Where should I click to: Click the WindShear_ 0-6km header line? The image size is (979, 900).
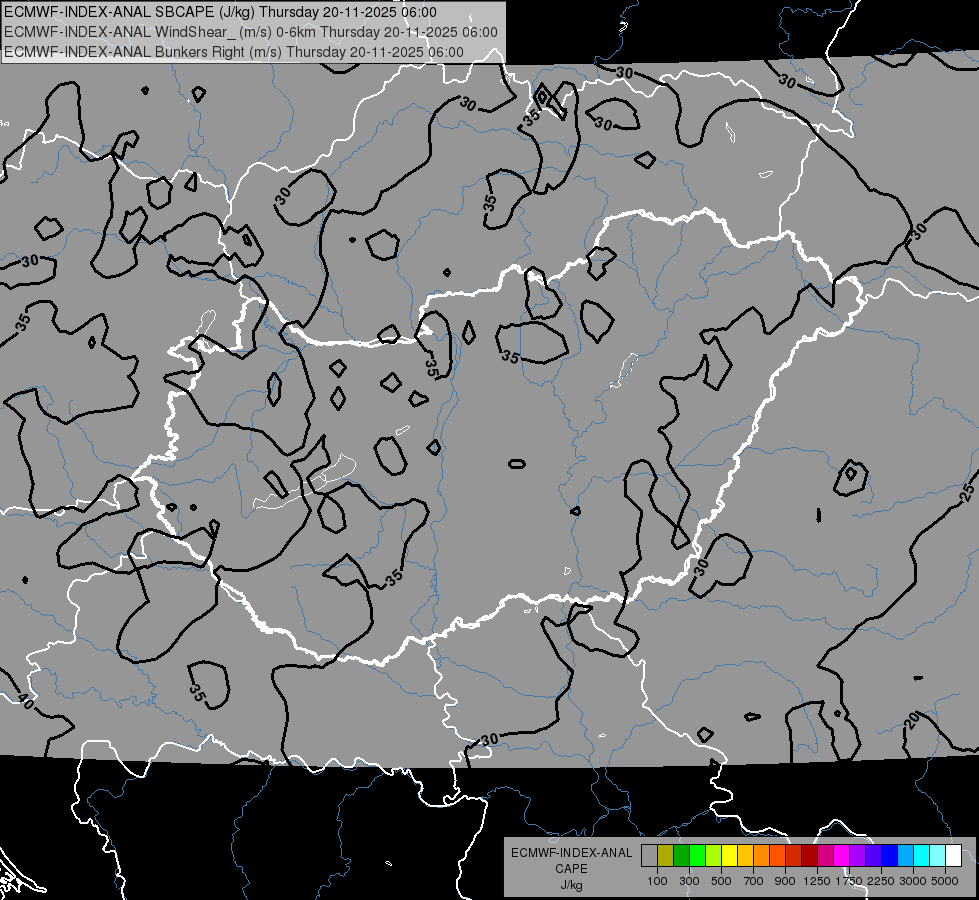251,32
